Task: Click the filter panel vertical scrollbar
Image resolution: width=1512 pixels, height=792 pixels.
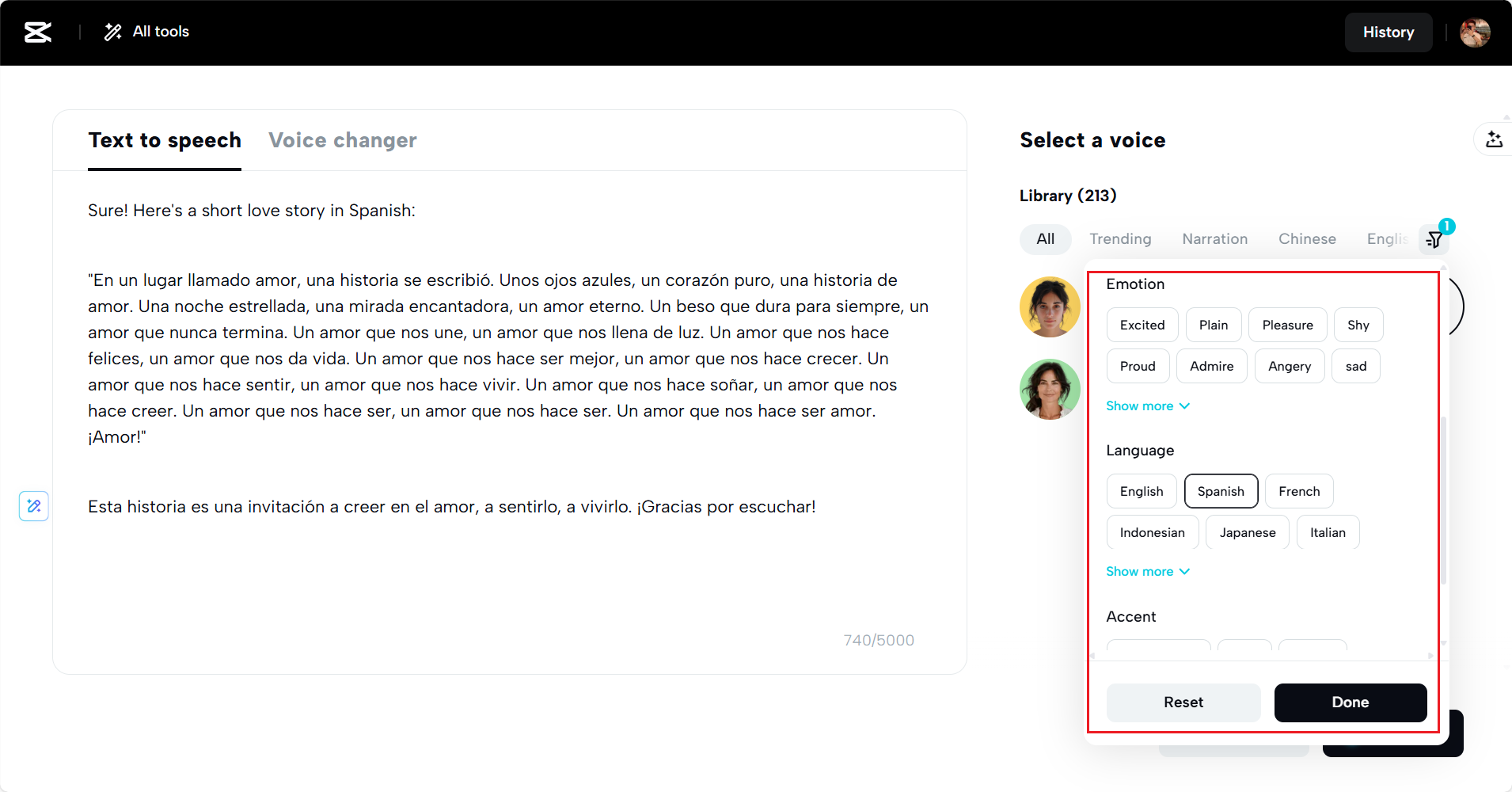Action: pos(1444,501)
